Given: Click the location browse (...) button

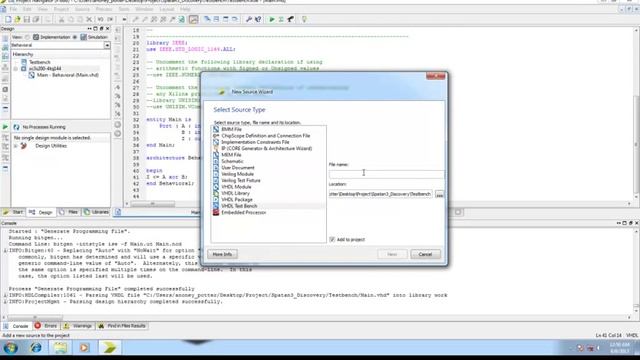Looking at the screenshot, I should click(439, 195).
